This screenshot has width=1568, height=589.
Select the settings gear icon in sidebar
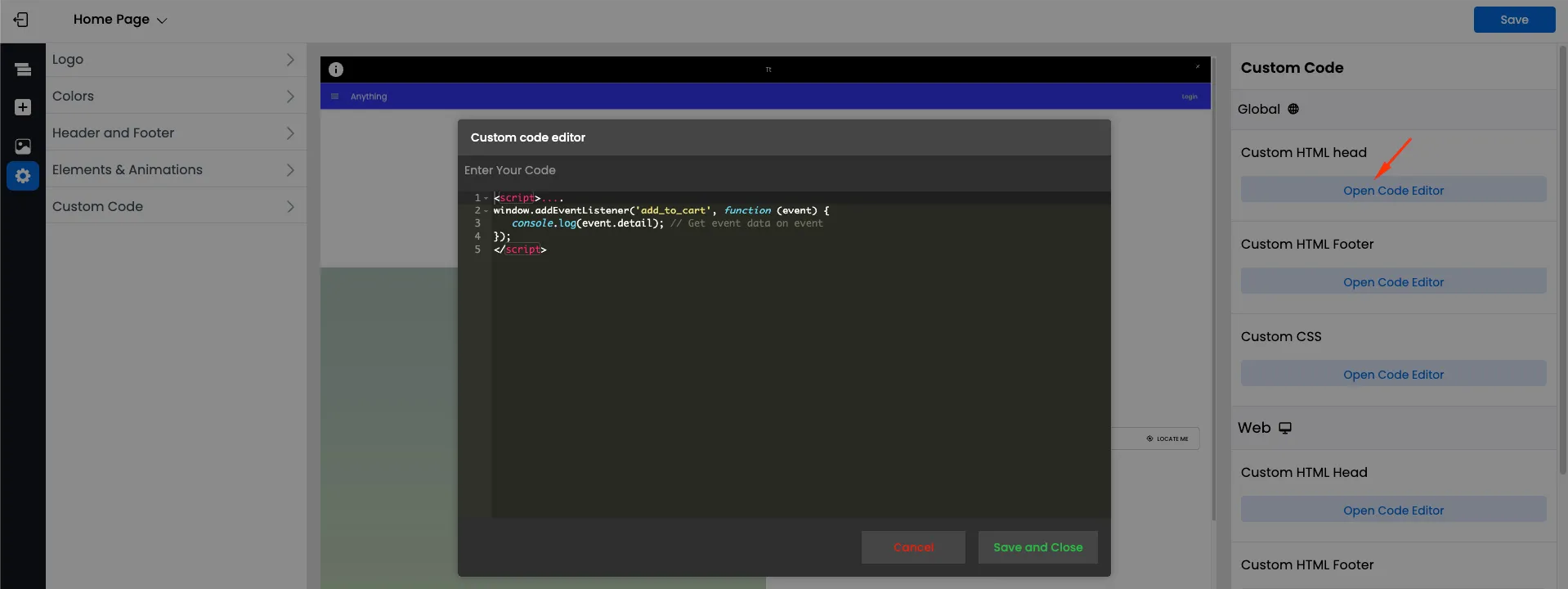point(23,176)
